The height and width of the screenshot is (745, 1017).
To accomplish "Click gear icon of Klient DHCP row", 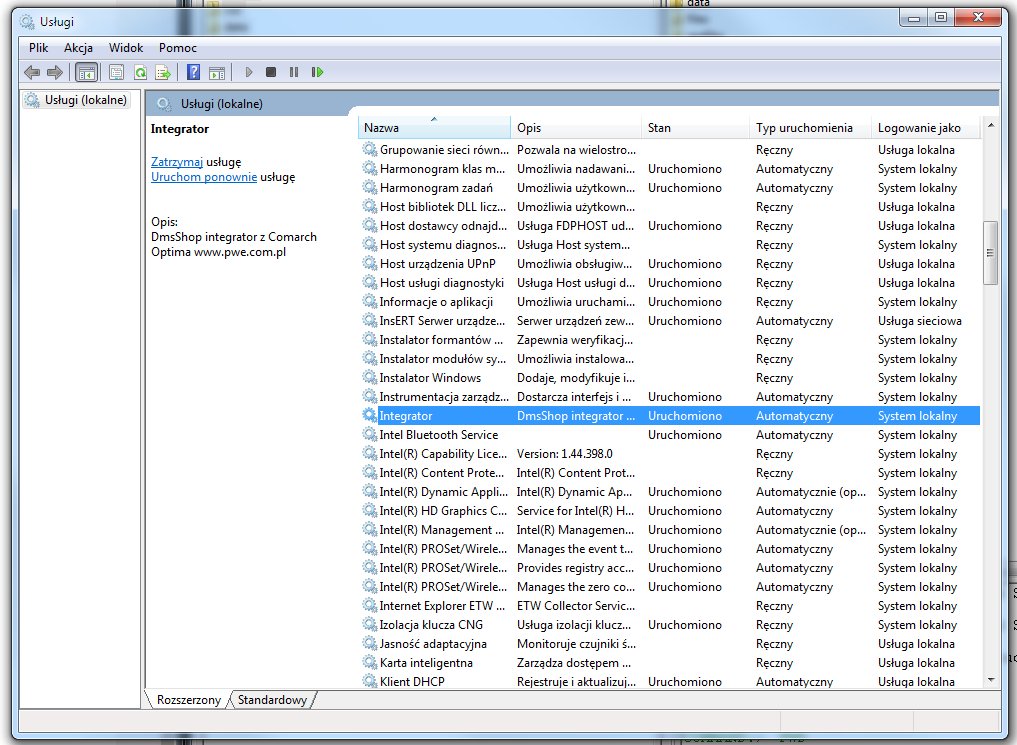I will coord(370,681).
